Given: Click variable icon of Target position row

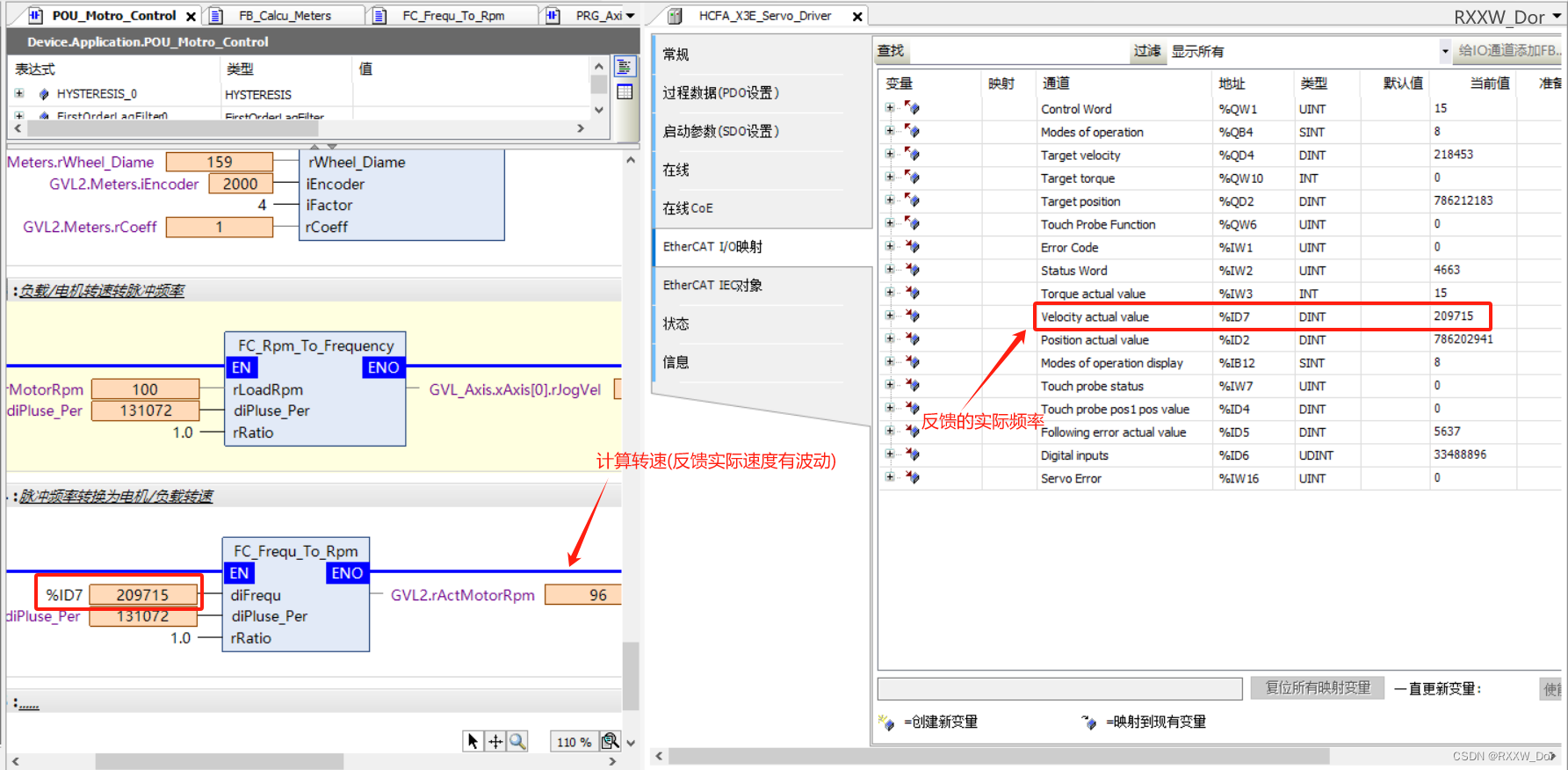Looking at the screenshot, I should point(912,200).
